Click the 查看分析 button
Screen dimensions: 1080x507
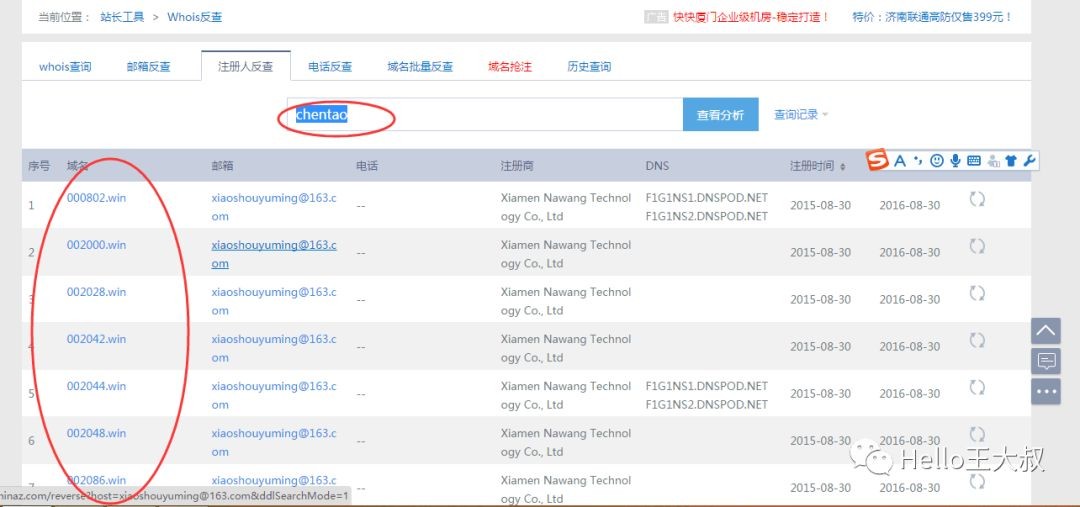pos(720,115)
